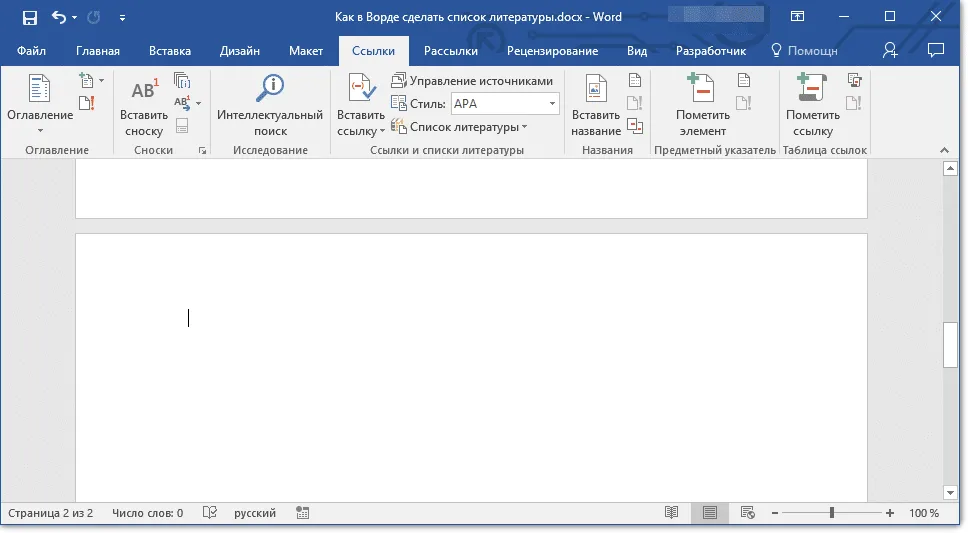Viewport: 968px width, 533px height.
Task: Switch to Web Layout view
Action: point(748,513)
